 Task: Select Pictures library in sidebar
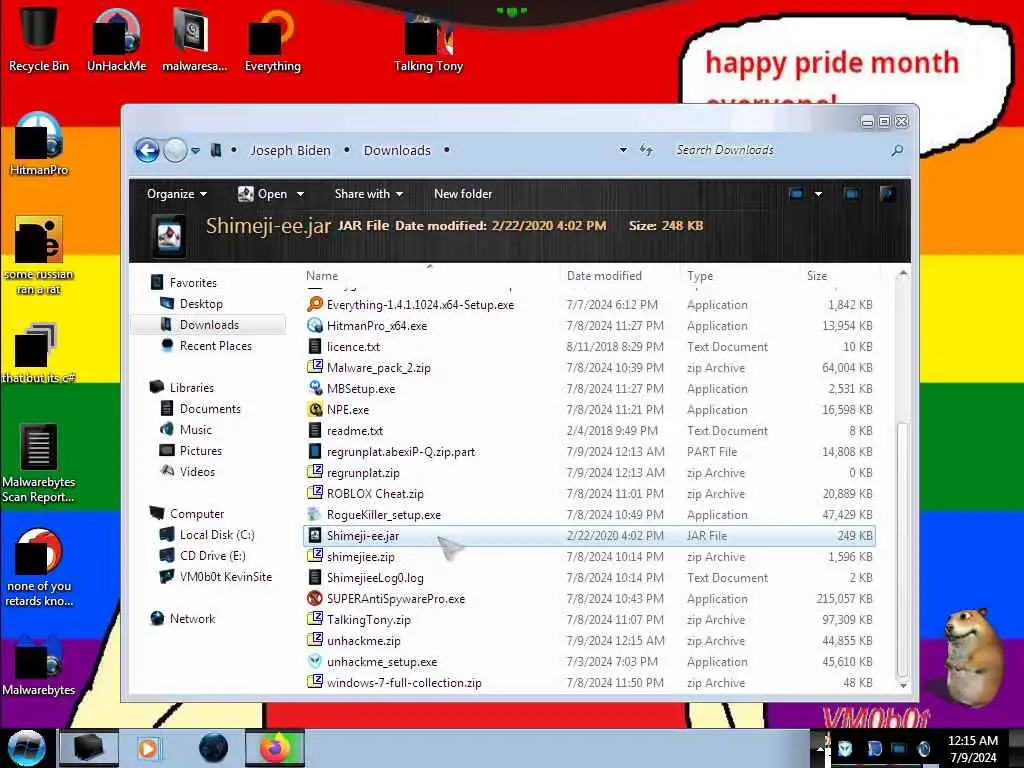(200, 451)
